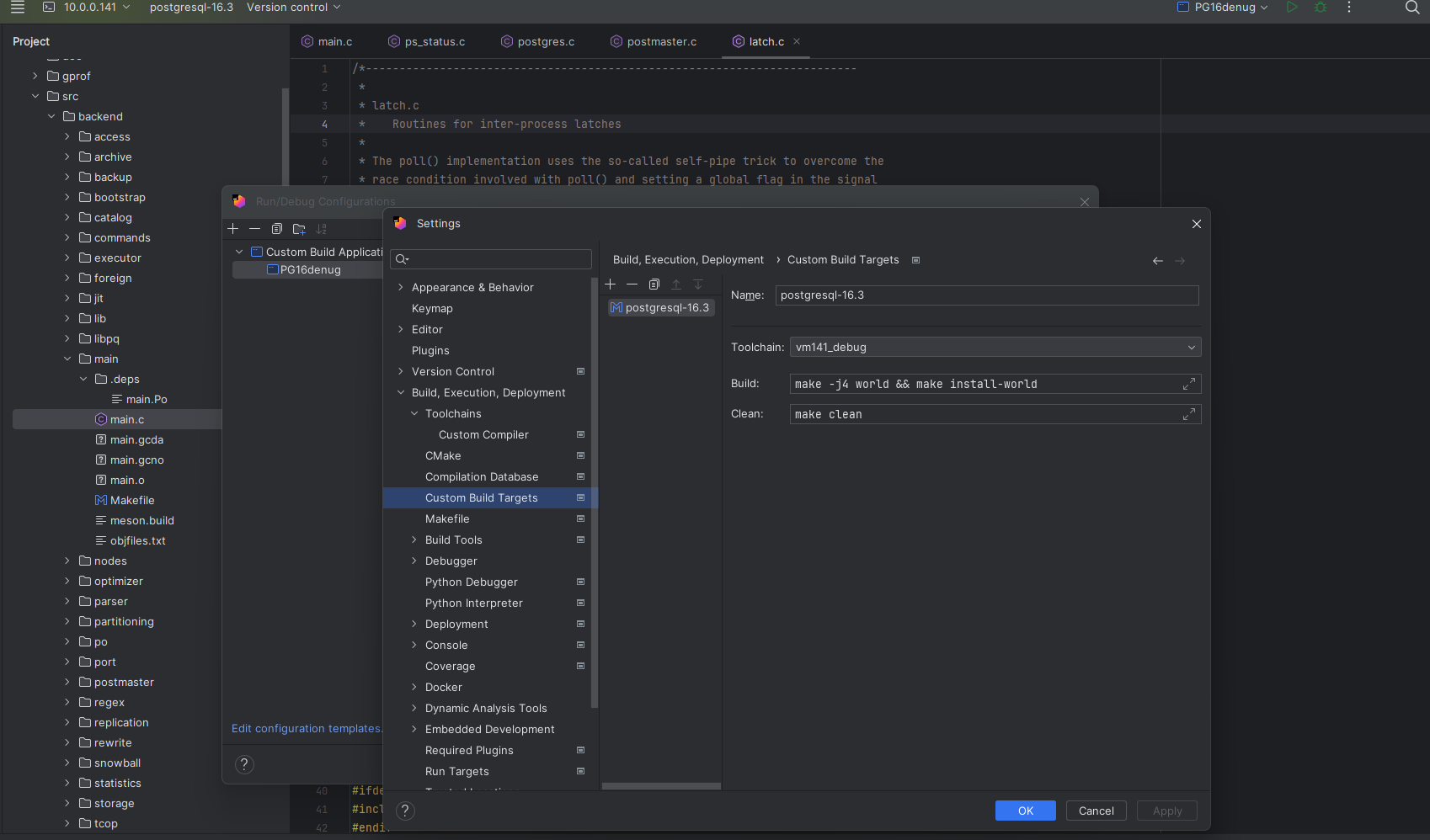Navigate back in Settings history
This screenshot has height=840, width=1430.
click(x=1158, y=261)
